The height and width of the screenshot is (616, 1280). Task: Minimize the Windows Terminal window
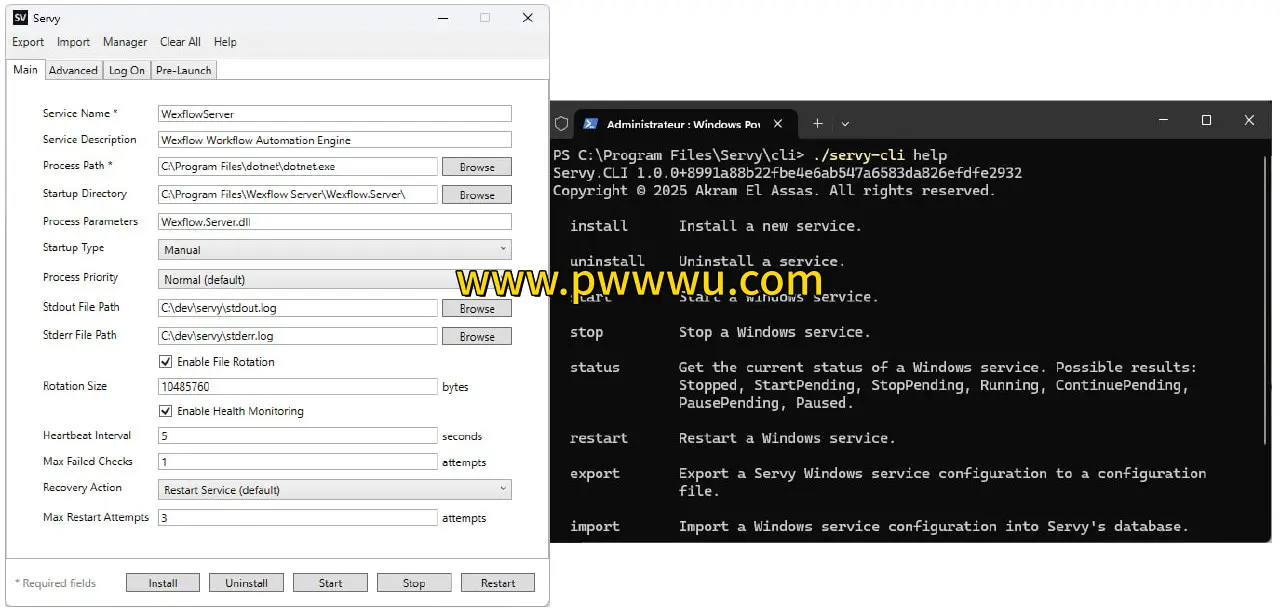pyautogui.click(x=1163, y=121)
